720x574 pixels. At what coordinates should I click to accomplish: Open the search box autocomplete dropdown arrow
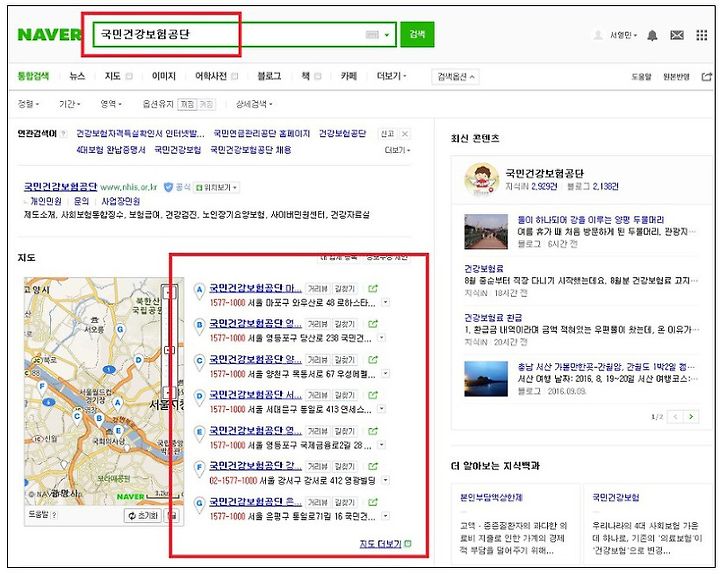(387, 35)
